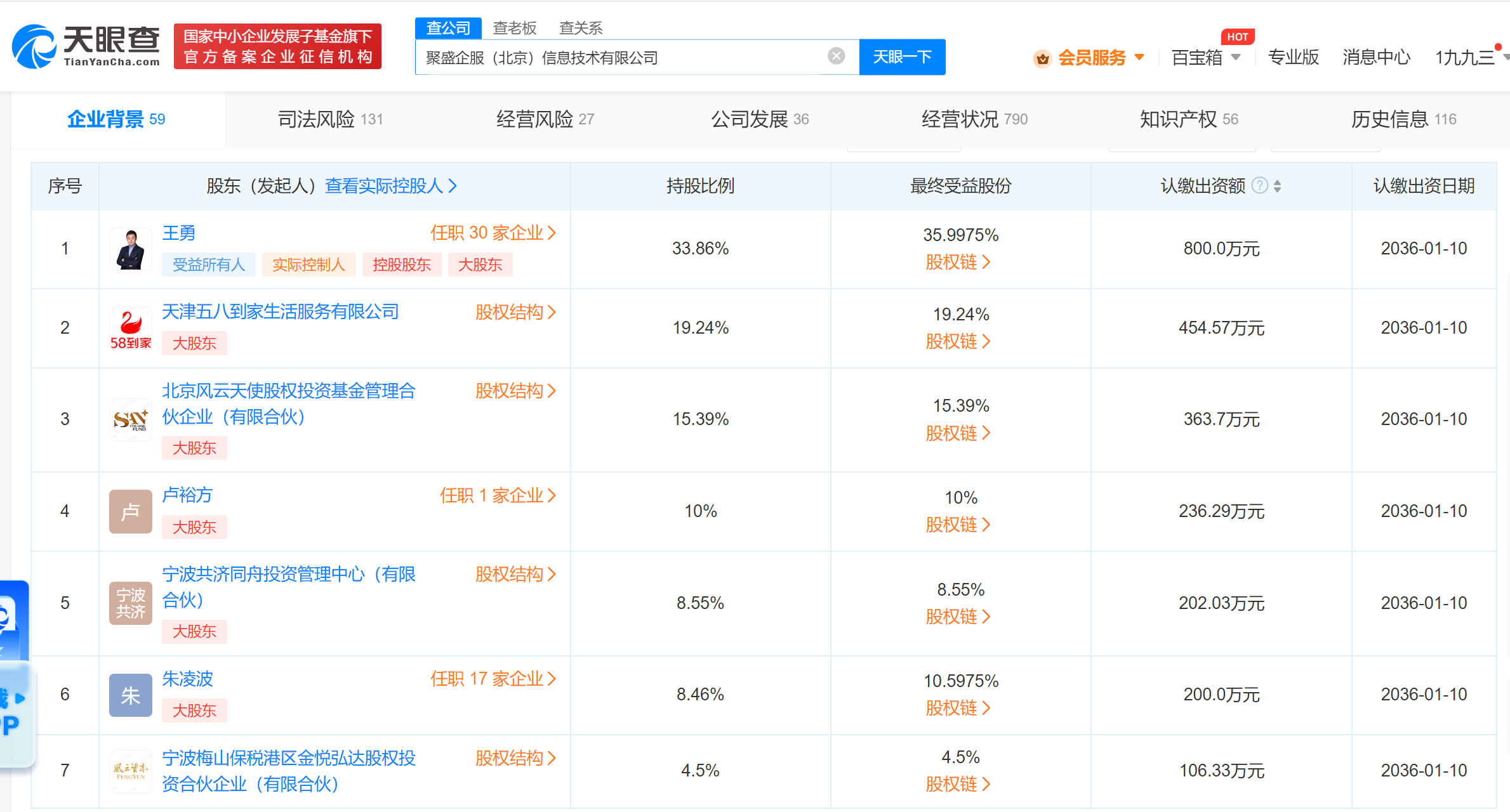View 股权结构 for 天津五八到家
Screen dimensions: 1510x812
515,311
